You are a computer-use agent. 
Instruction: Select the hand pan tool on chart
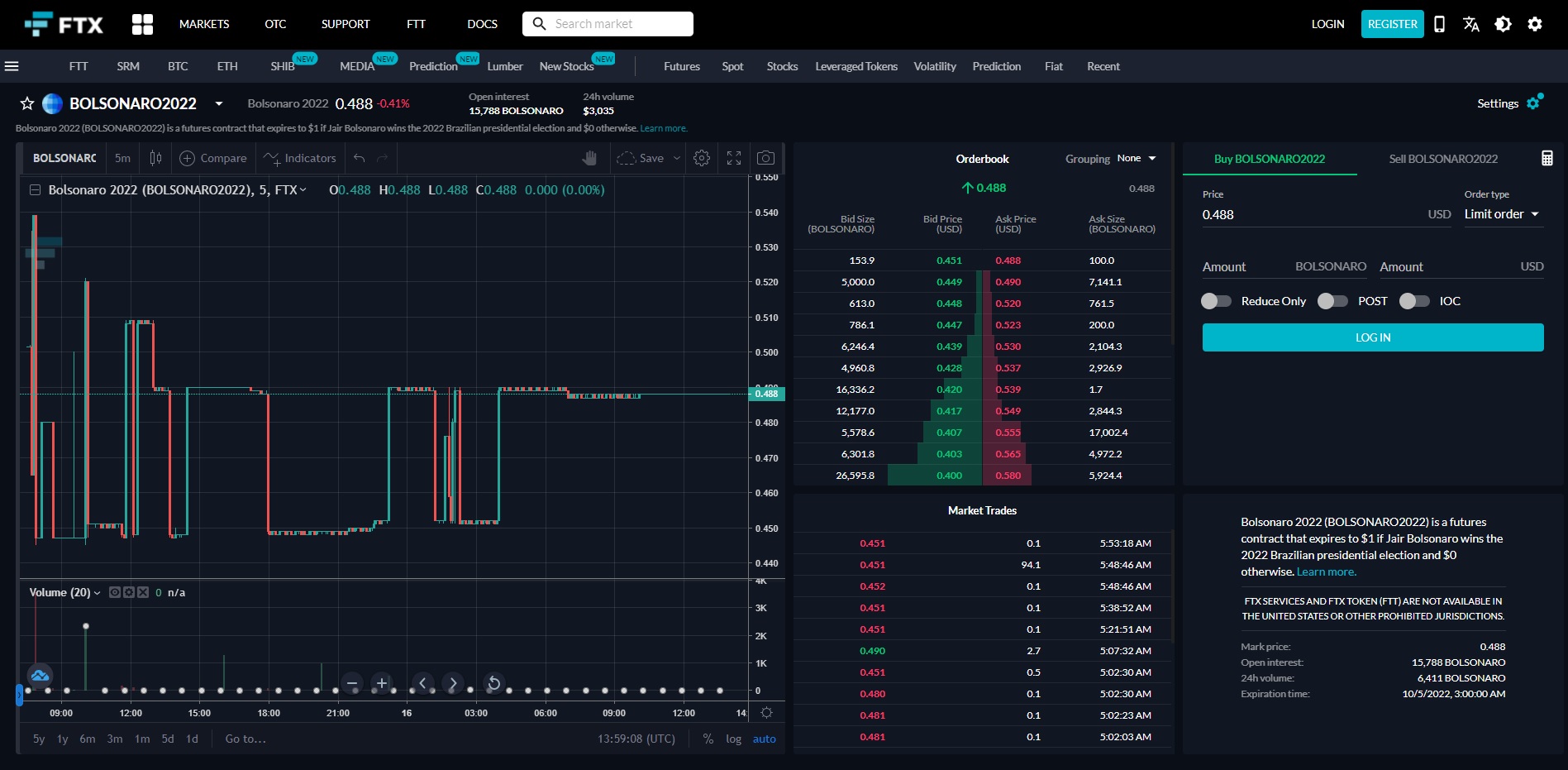pos(589,158)
